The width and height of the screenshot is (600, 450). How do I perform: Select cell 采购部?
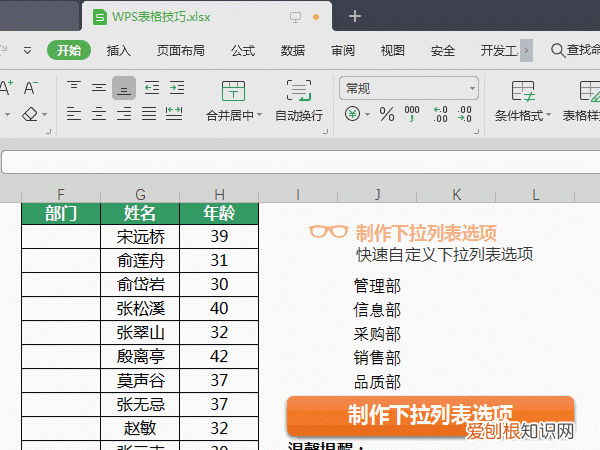(377, 334)
